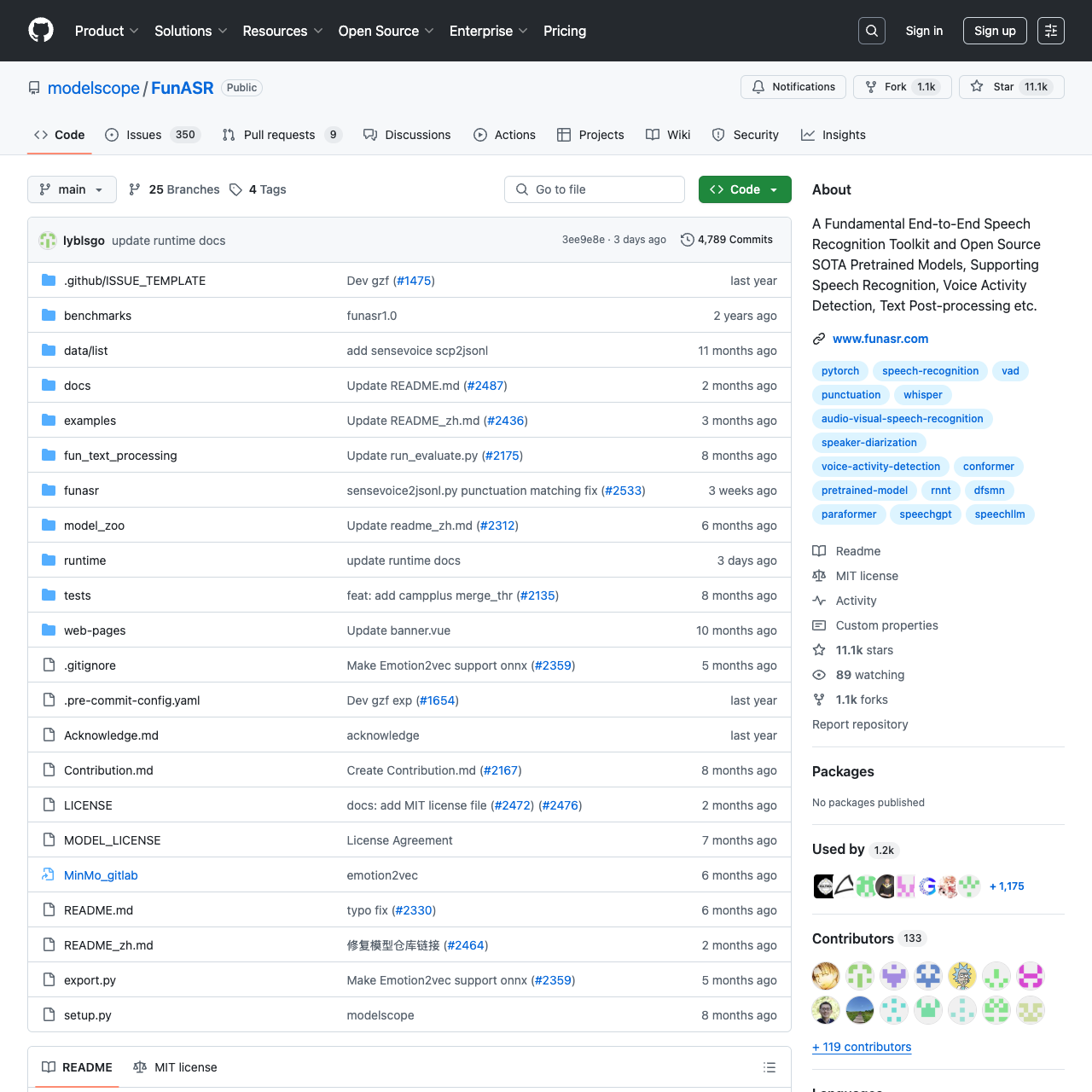Click the eye icon beside 89 watching
The width and height of the screenshot is (1092, 1092).
pos(819,675)
